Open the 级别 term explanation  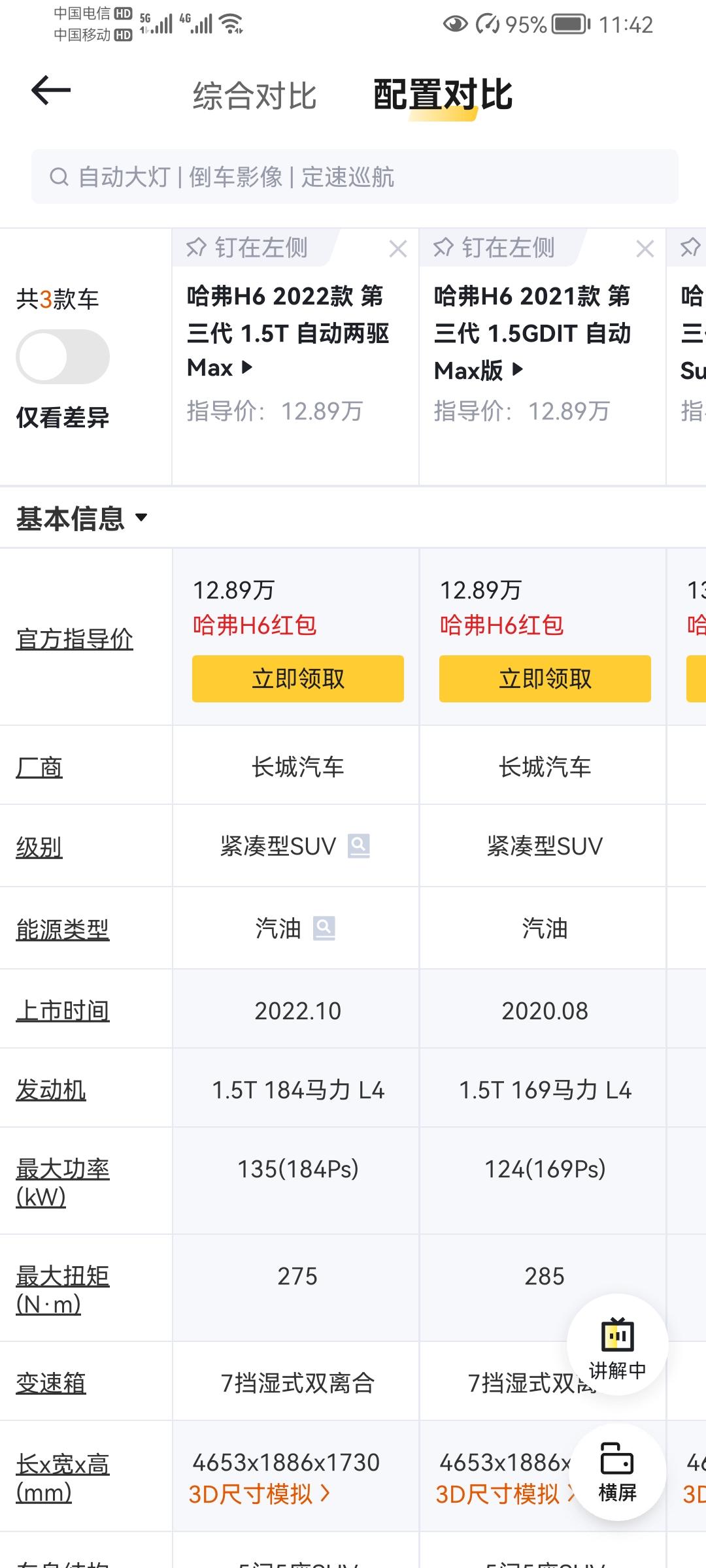coord(39,847)
